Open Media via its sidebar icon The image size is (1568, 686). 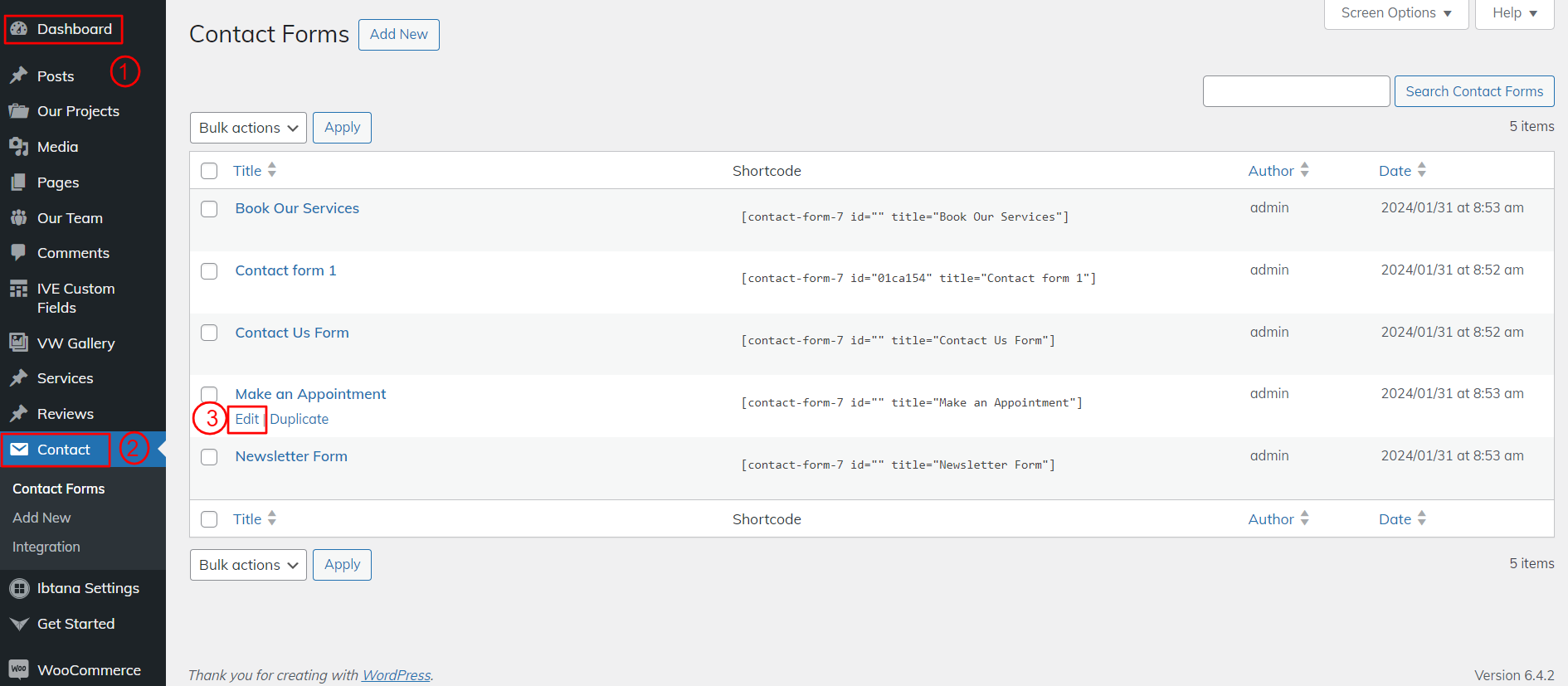coord(19,147)
